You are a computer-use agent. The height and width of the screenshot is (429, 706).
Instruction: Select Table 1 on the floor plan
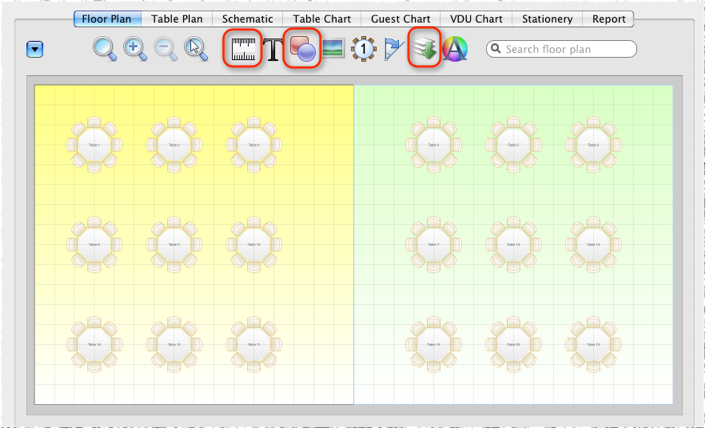(95, 145)
